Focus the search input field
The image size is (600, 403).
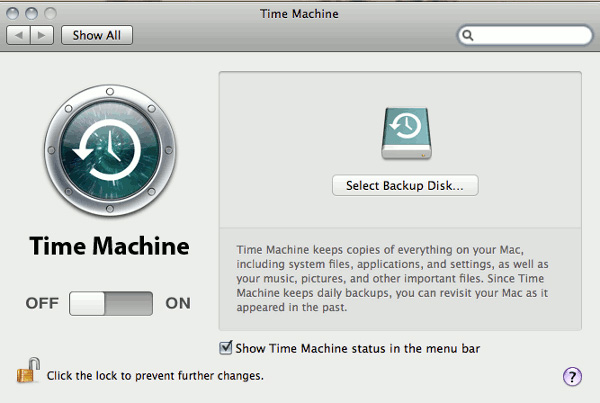532,35
